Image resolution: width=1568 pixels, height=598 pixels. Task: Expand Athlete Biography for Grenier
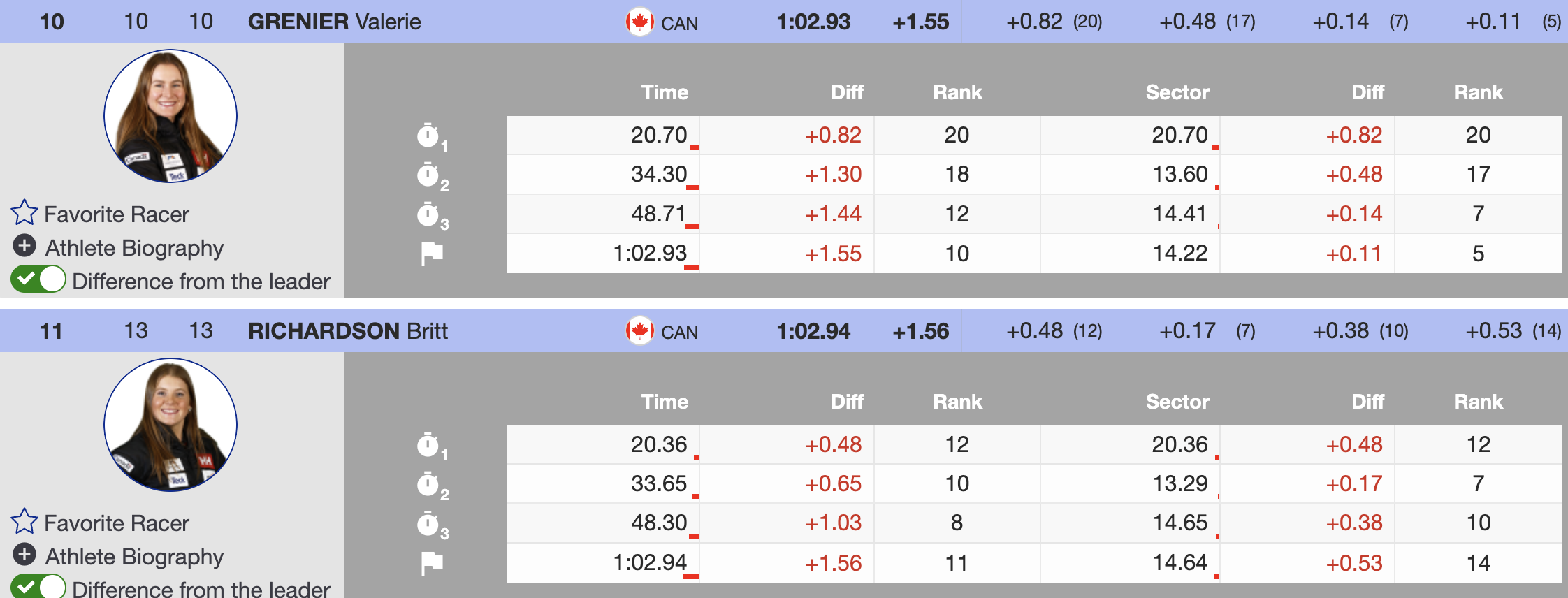coord(24,246)
